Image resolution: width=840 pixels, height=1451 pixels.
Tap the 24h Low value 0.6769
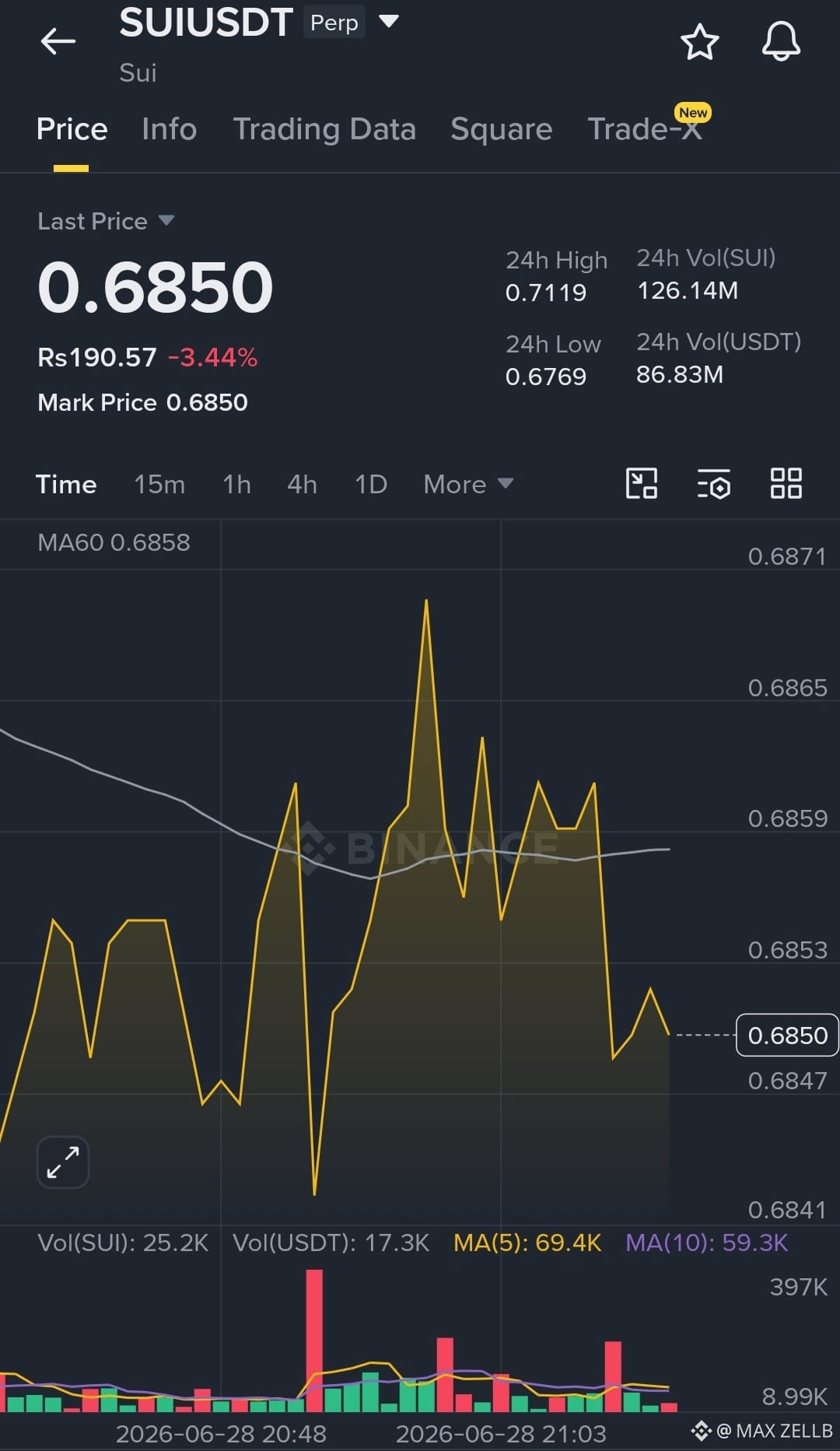(545, 377)
